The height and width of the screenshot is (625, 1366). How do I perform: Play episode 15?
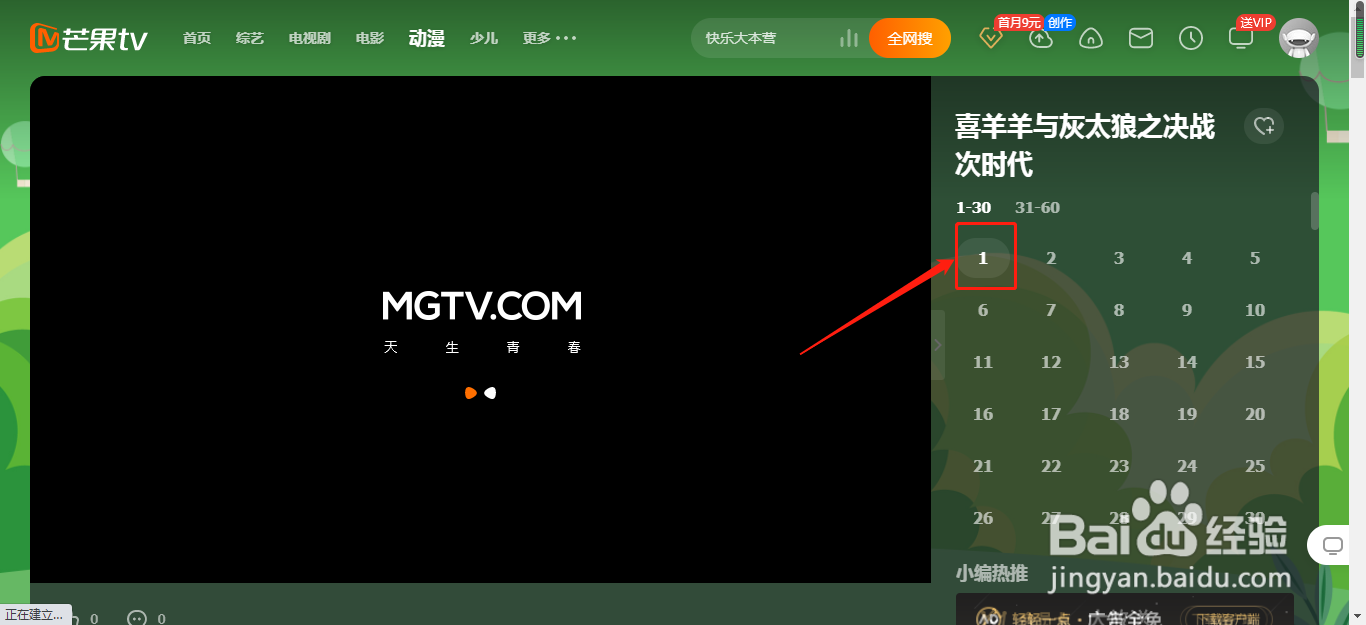[x=1255, y=362]
